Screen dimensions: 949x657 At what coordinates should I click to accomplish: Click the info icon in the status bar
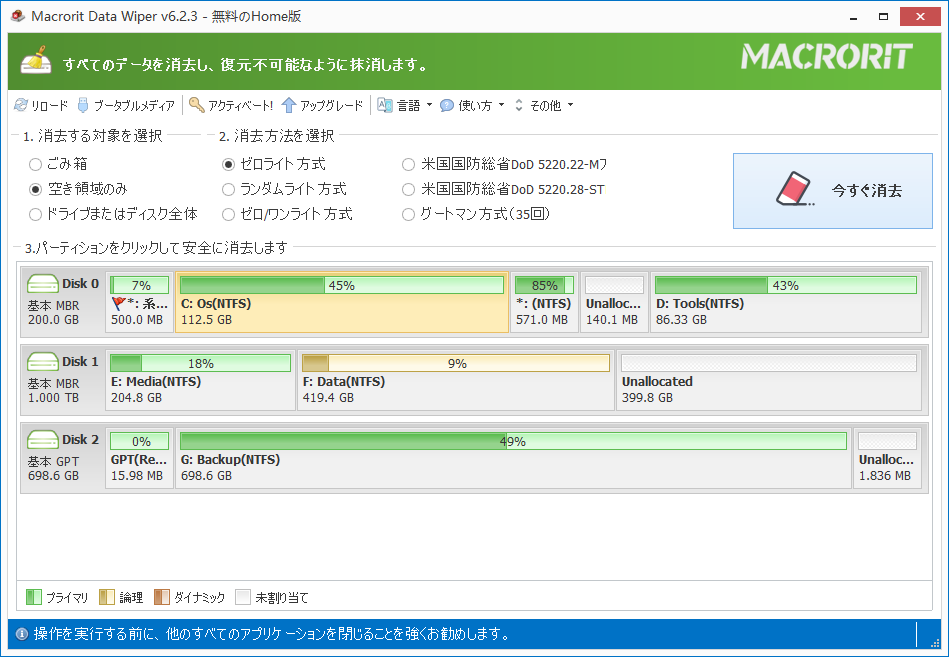(22, 634)
